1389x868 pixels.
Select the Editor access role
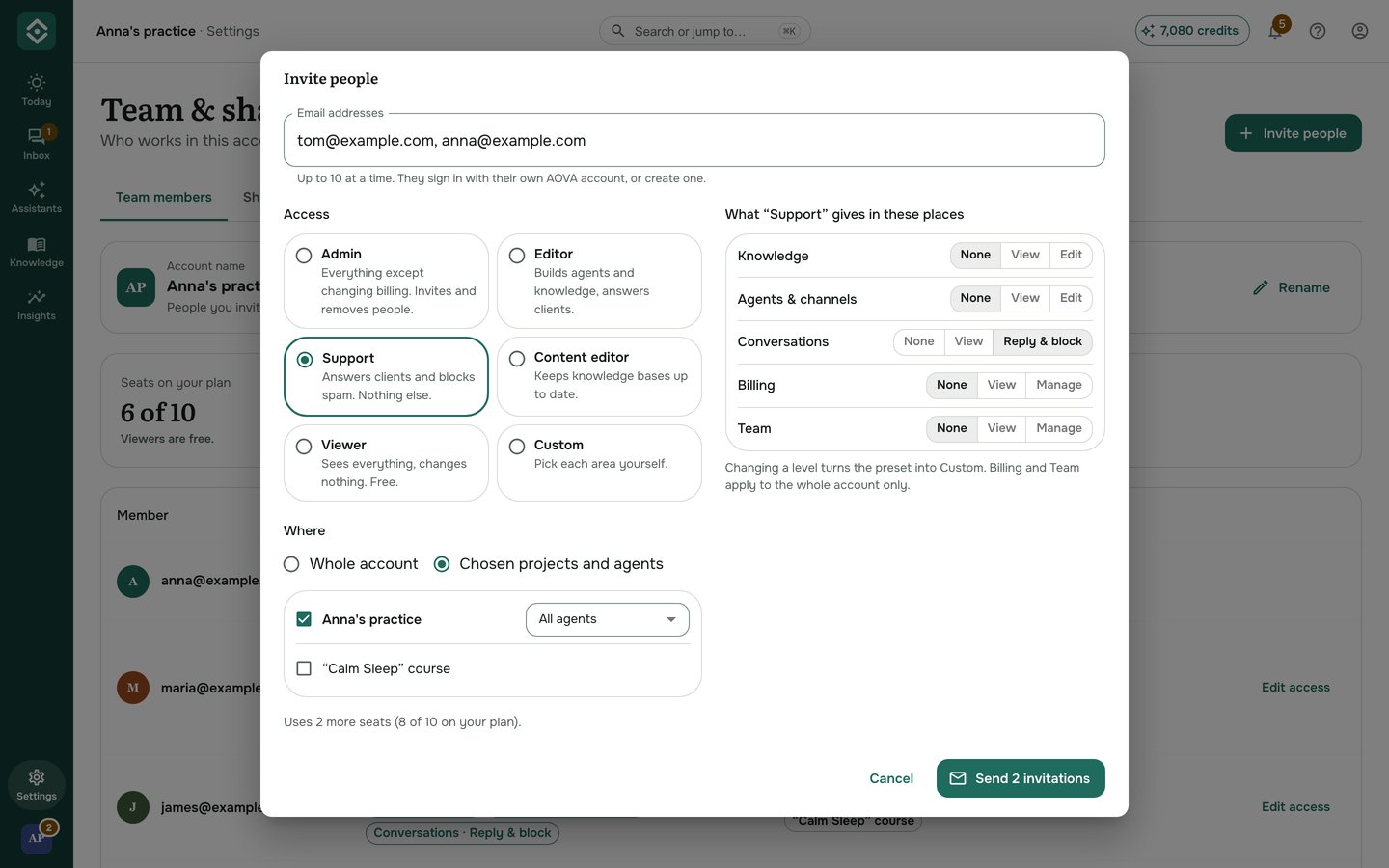599,281
